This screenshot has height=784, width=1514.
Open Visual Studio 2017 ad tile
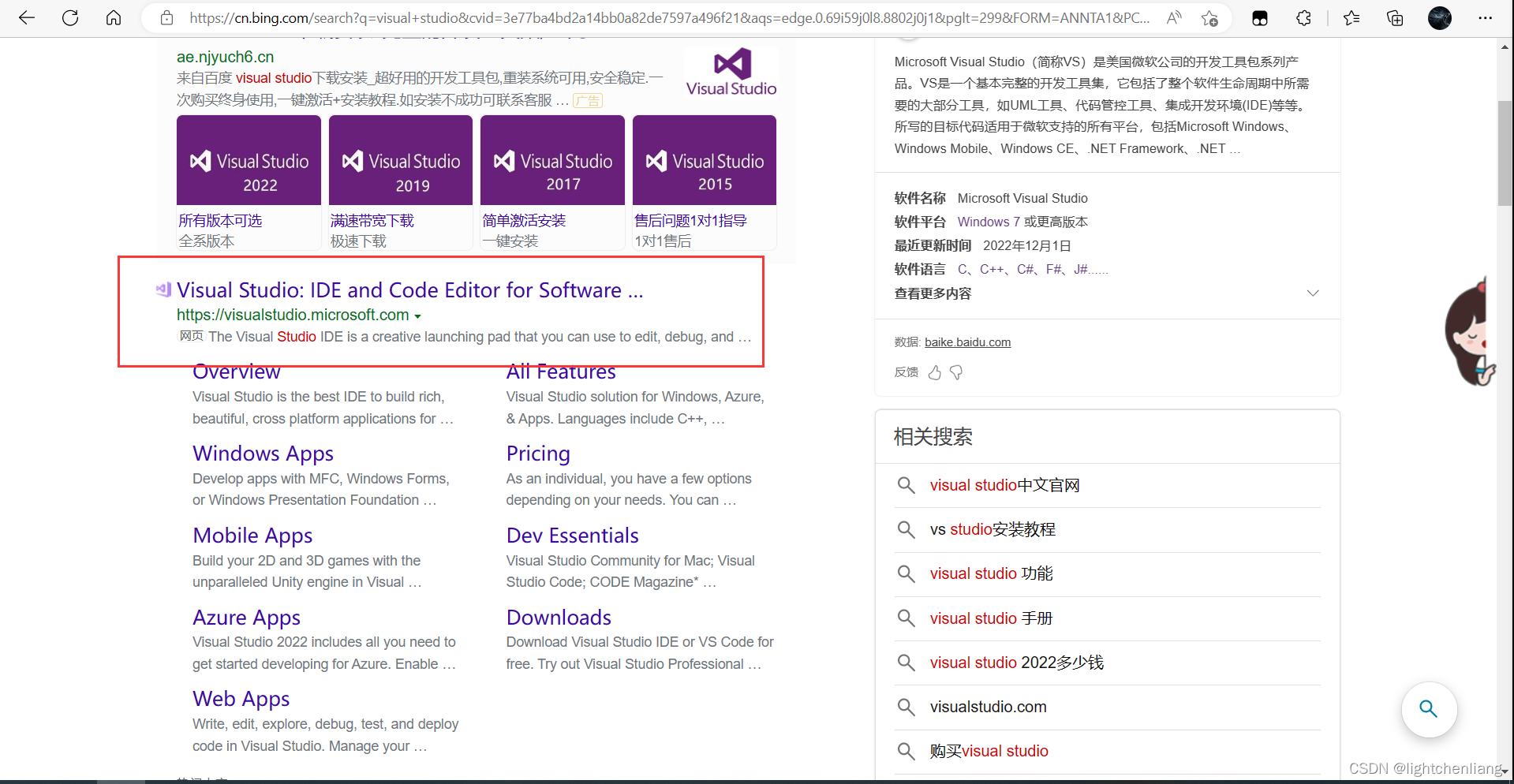[x=552, y=160]
